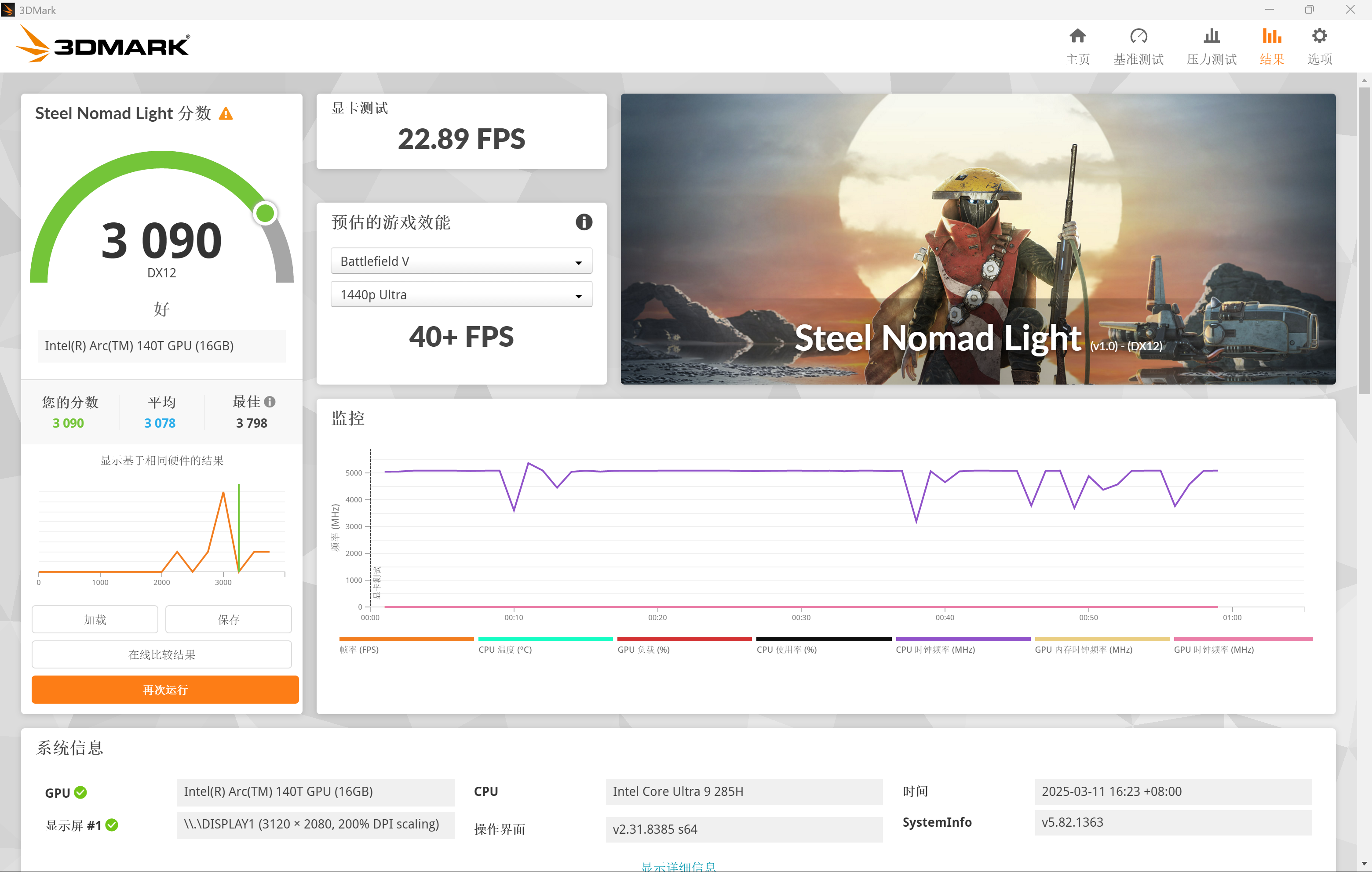
Task: Click the 3 090 score number
Action: coord(161,240)
